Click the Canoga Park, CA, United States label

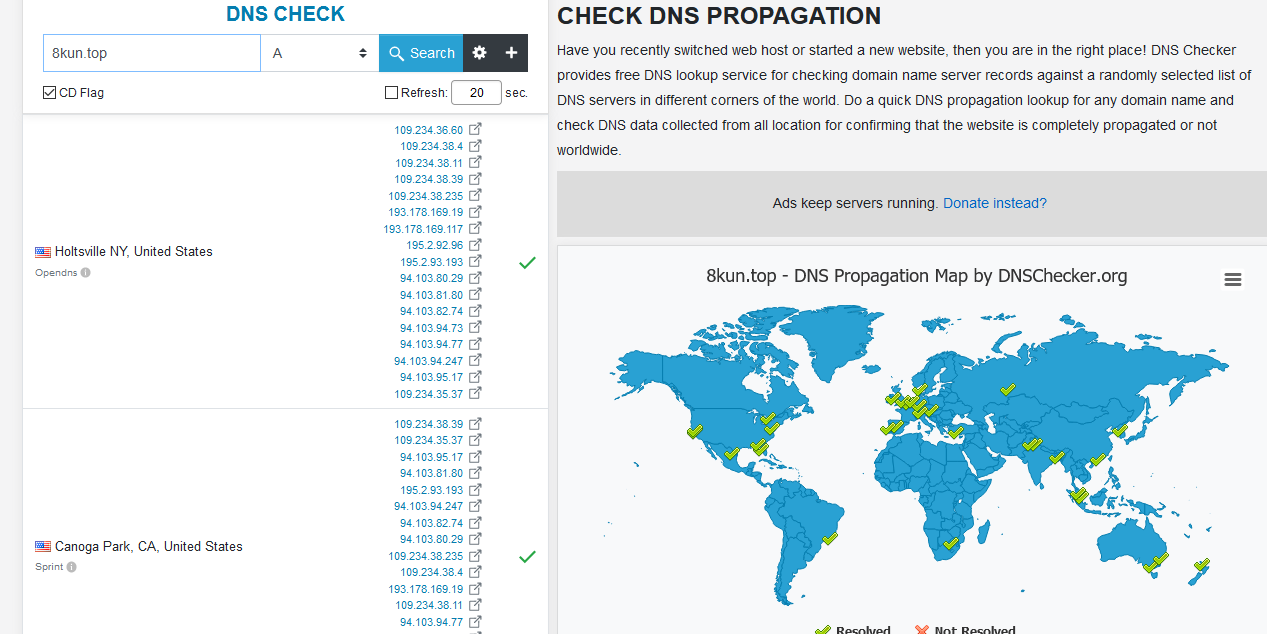pos(149,546)
